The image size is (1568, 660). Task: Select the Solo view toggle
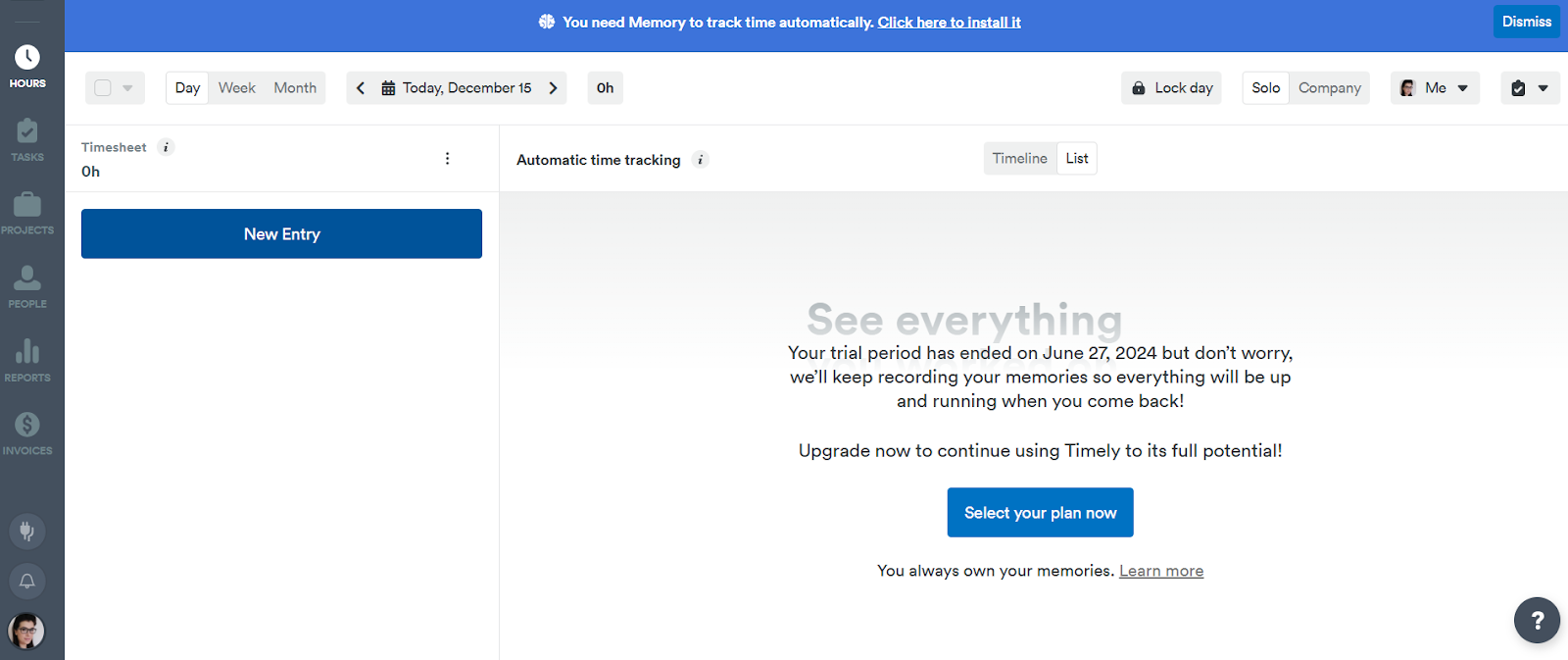[1266, 88]
